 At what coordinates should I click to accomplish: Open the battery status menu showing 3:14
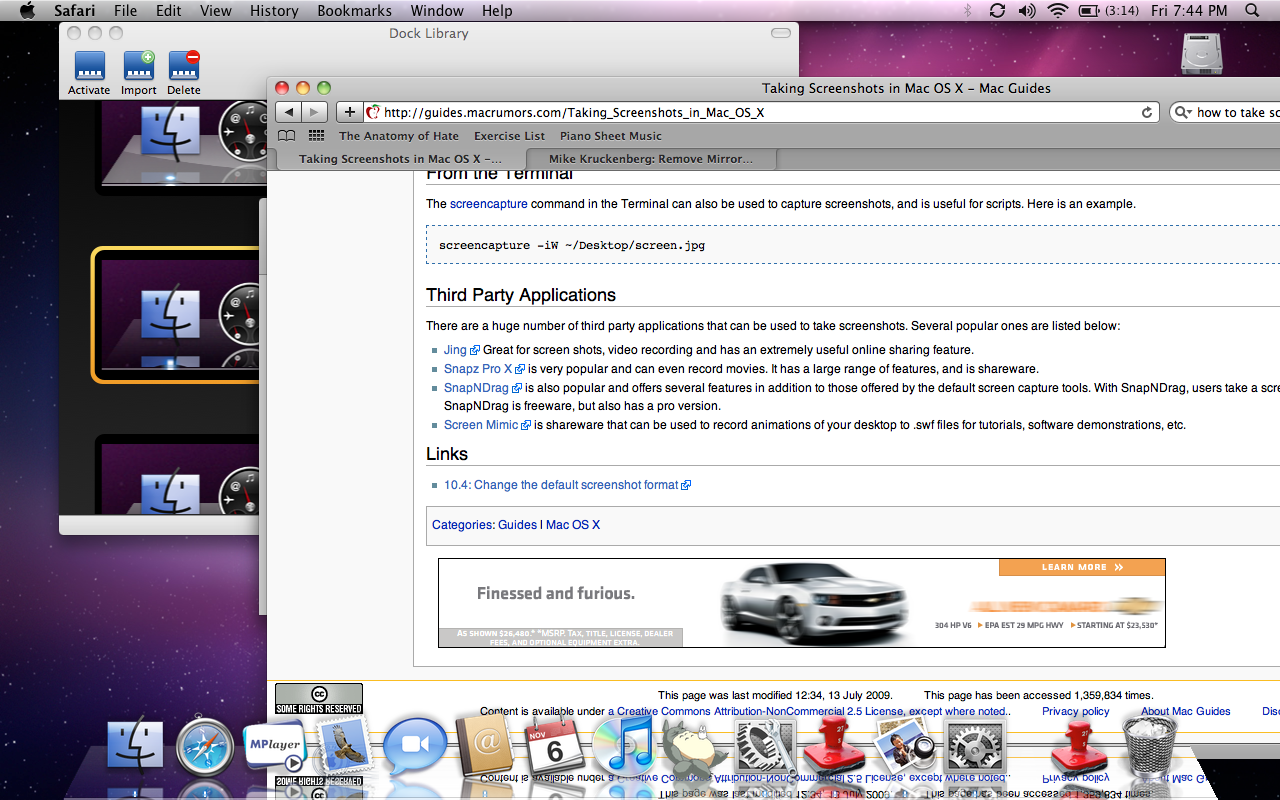[1108, 11]
